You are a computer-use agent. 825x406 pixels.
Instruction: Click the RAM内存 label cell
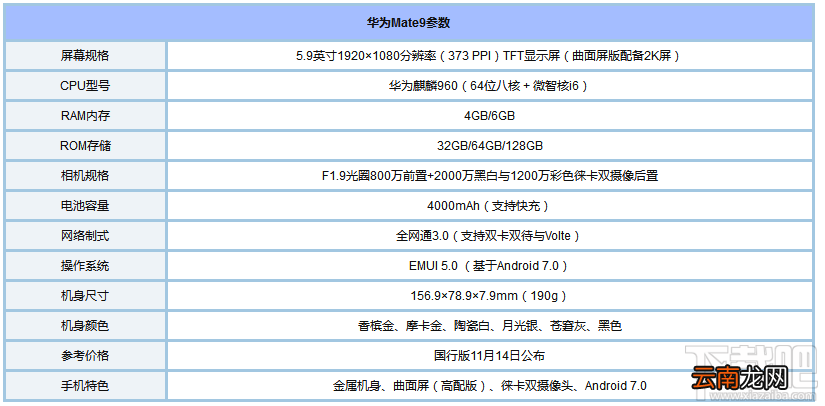[85, 116]
